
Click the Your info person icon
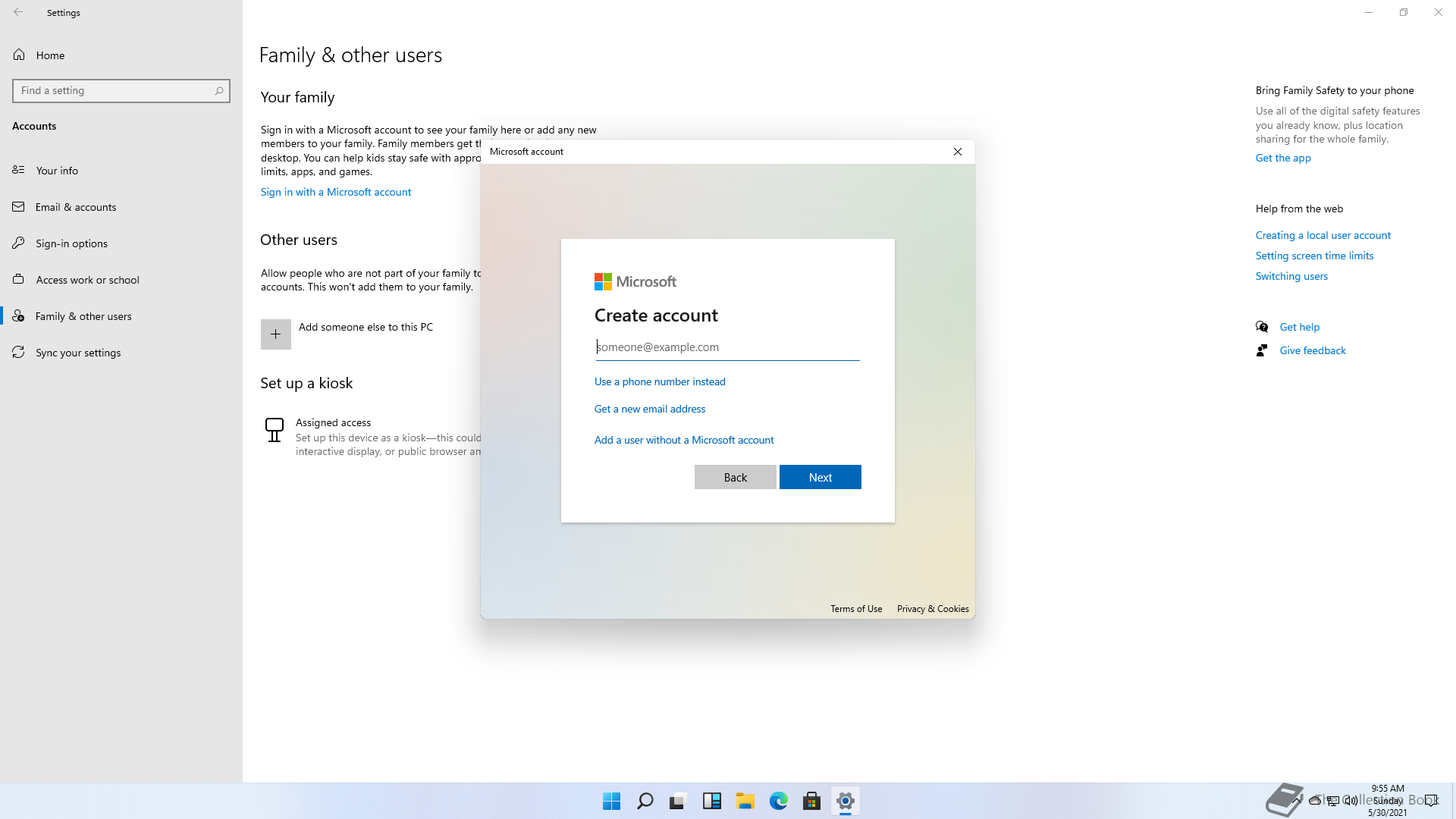click(18, 170)
